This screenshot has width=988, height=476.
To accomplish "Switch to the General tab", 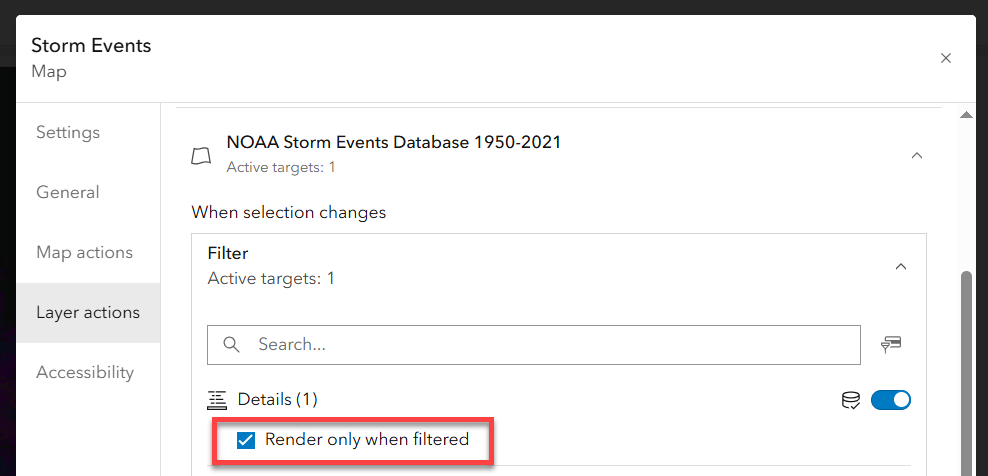I will click(x=68, y=192).
